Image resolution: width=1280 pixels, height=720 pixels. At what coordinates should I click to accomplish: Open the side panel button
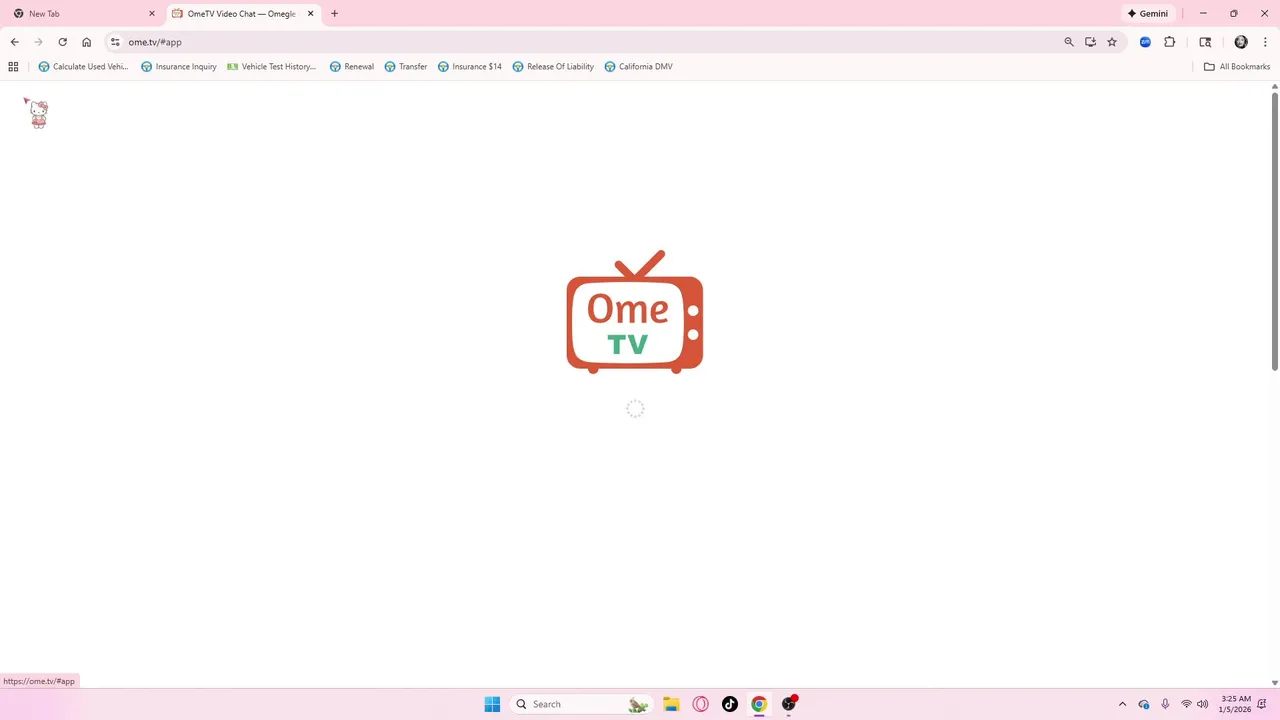1205,42
